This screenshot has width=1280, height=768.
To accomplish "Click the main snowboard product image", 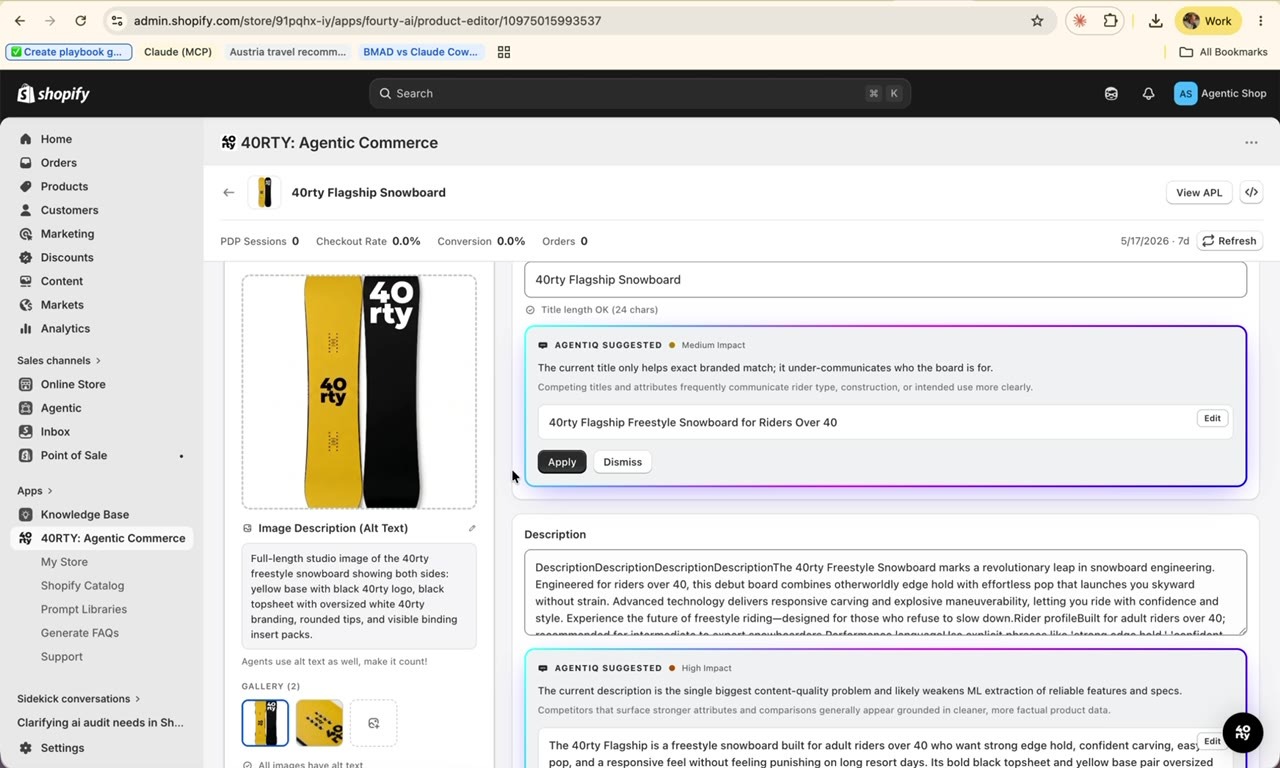I will (359, 392).
